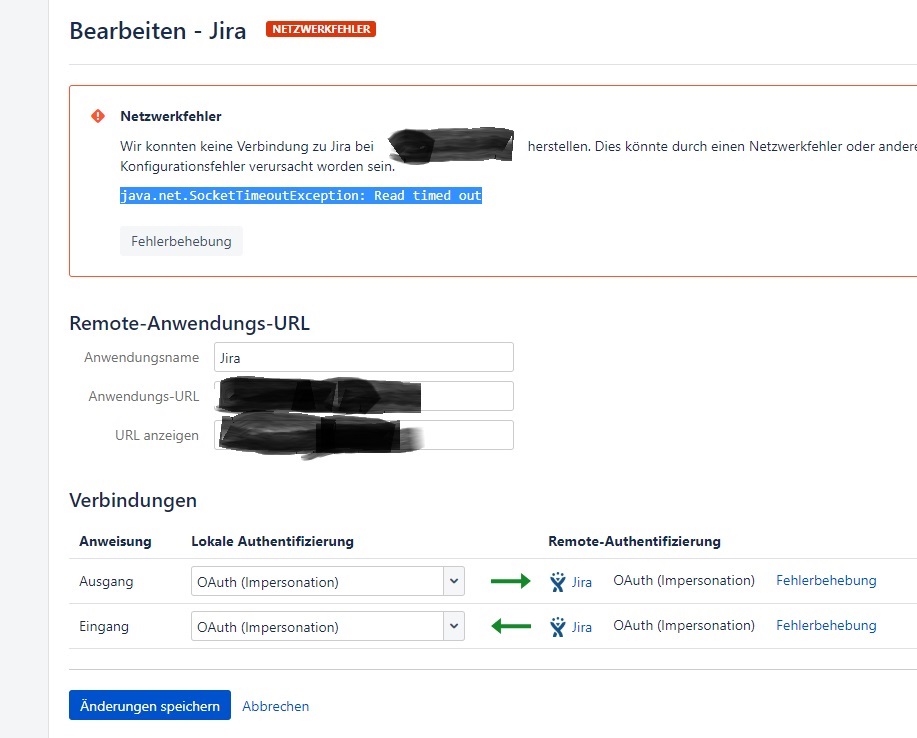This screenshot has height=738, width=917.
Task: Click the green right arrow for Ausgang
Action: pos(511,581)
